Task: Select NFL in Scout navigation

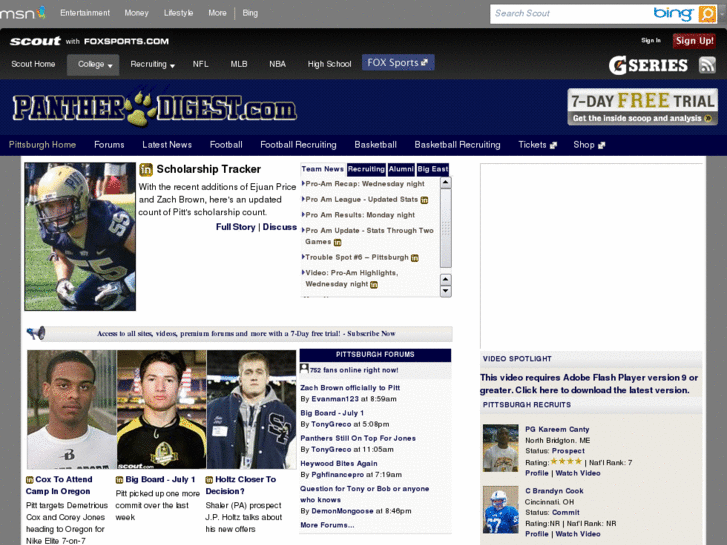Action: tap(200, 64)
